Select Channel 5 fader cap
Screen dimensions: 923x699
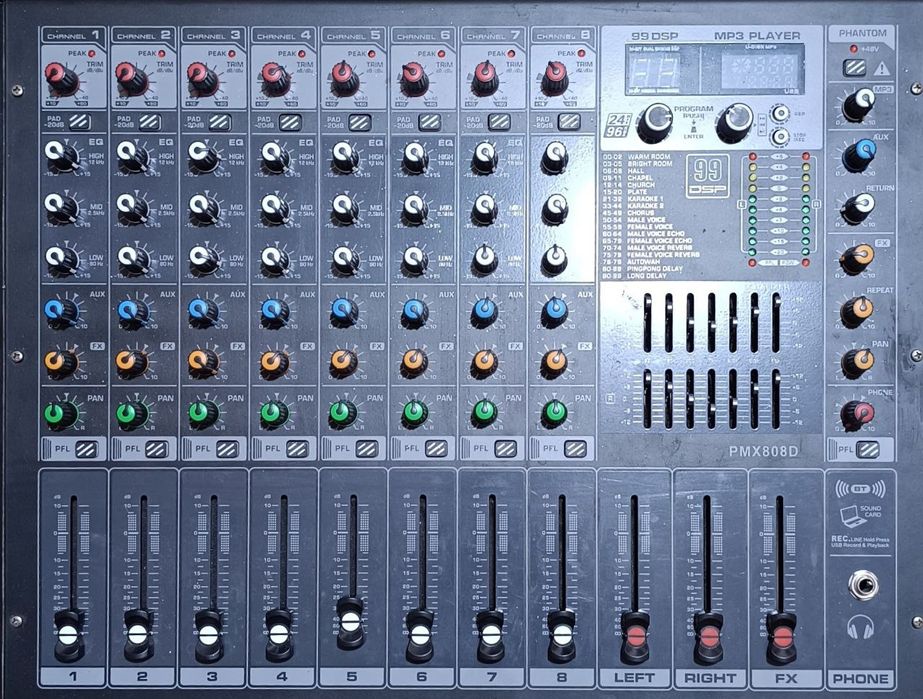point(350,622)
